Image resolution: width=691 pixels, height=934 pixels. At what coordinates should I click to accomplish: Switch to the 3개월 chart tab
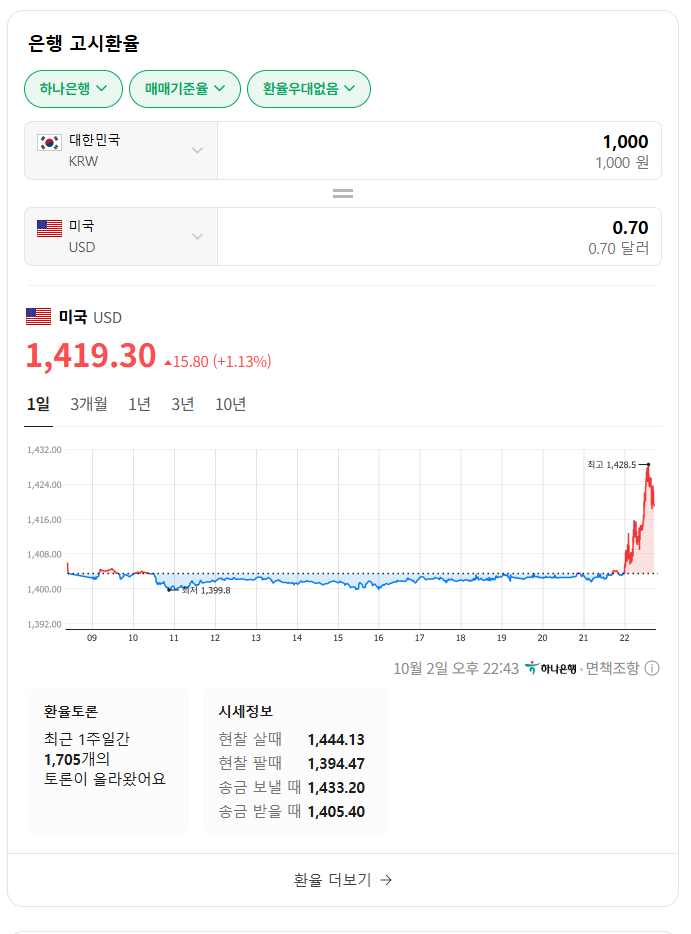point(89,404)
